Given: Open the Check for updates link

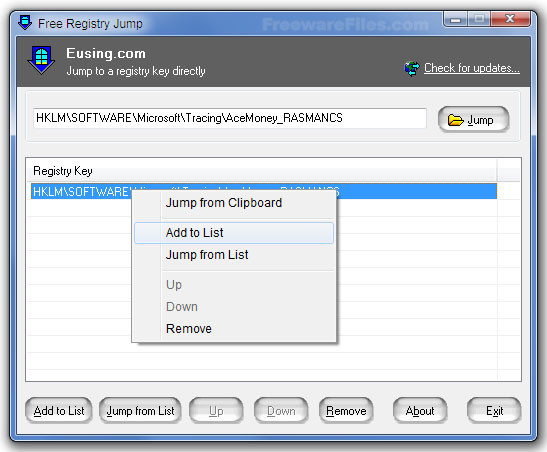Looking at the screenshot, I should (x=472, y=68).
